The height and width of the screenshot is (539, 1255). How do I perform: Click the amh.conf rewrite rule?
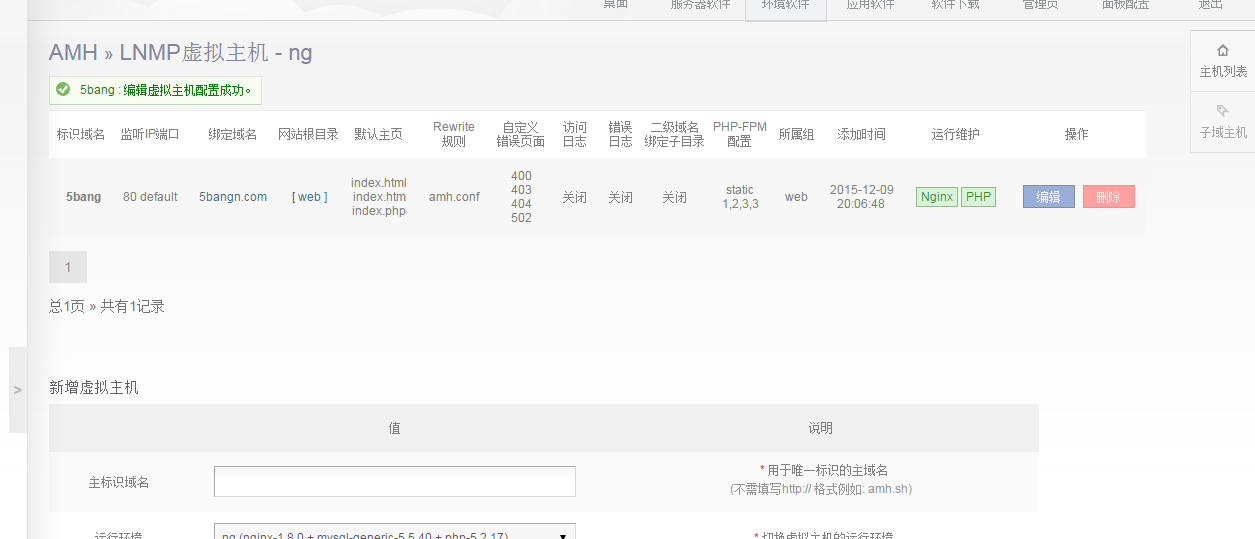point(454,197)
